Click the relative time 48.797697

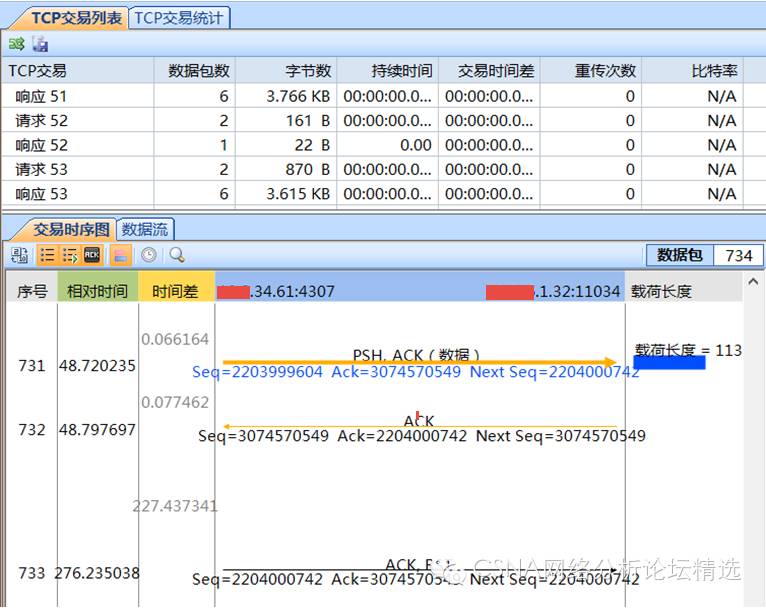(x=97, y=429)
